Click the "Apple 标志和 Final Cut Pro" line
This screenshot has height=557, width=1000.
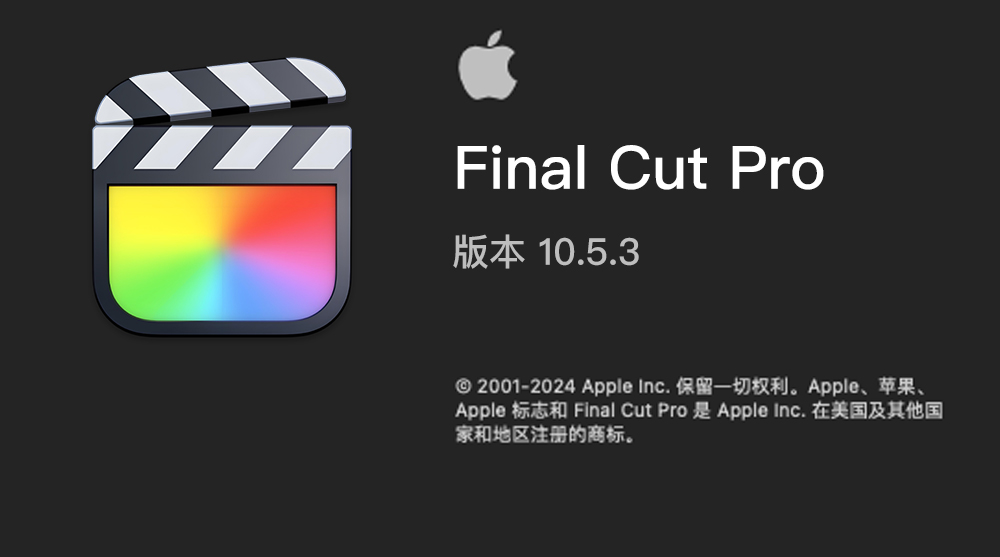[x=571, y=410]
